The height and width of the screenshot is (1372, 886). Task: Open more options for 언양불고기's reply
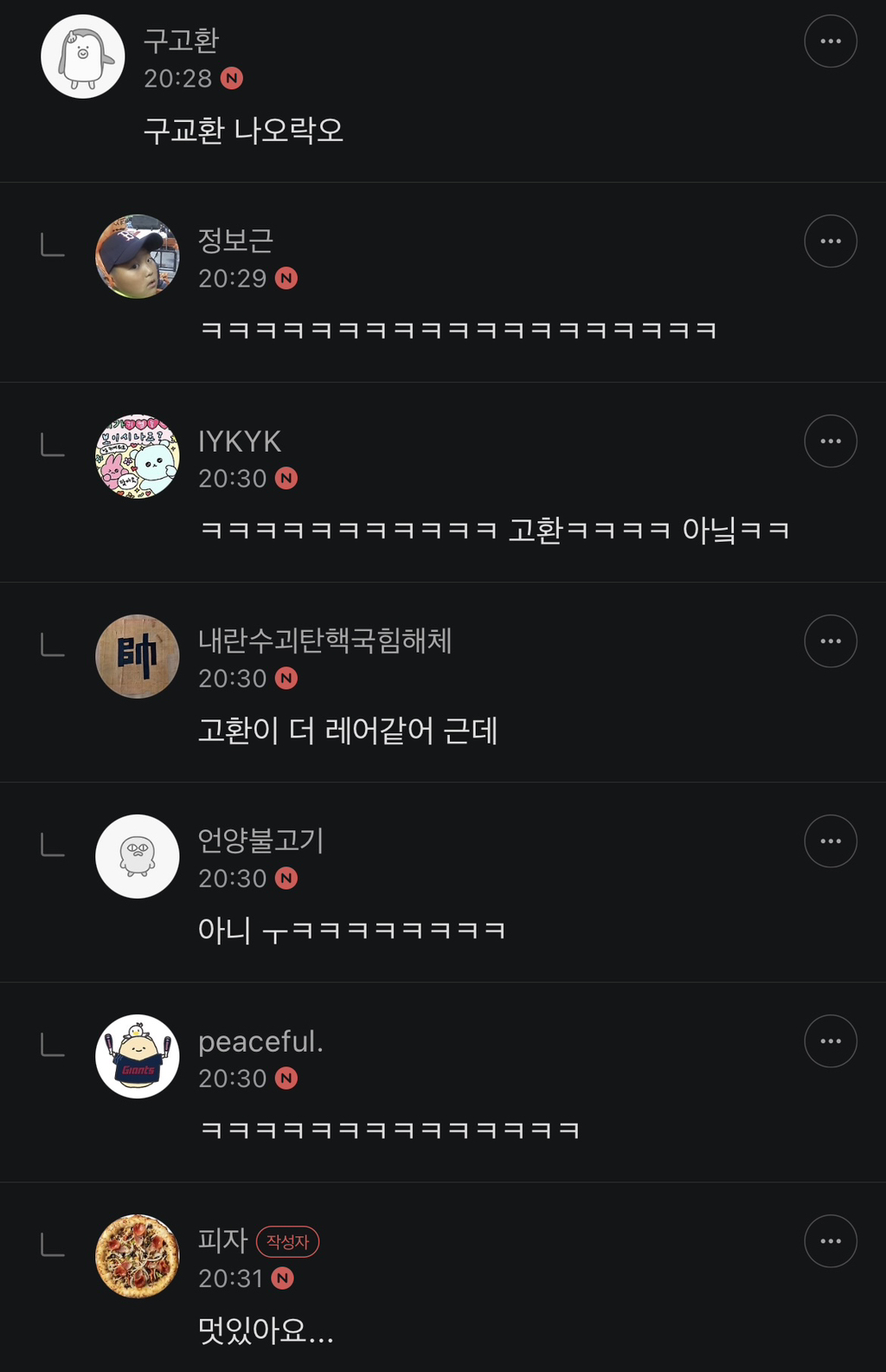831,841
